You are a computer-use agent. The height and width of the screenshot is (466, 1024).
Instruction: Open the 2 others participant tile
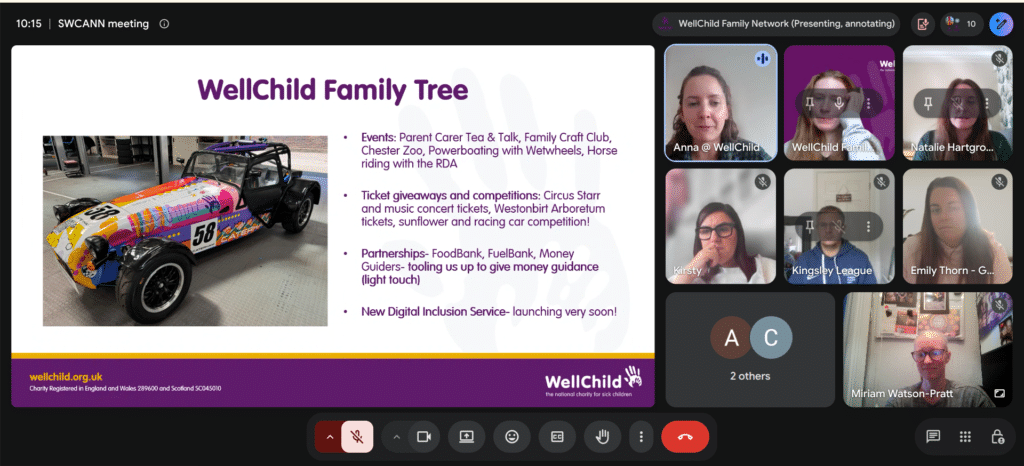(x=750, y=349)
